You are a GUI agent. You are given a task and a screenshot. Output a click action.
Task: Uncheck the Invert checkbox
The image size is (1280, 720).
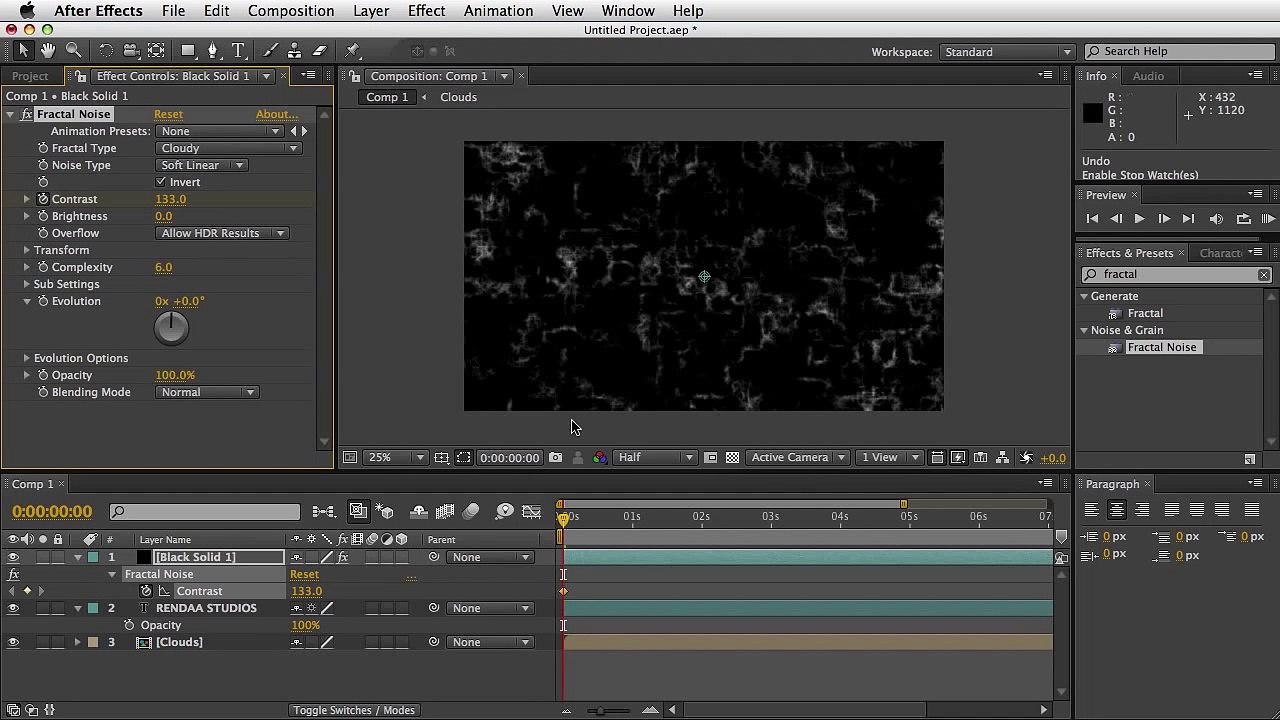click(161, 182)
